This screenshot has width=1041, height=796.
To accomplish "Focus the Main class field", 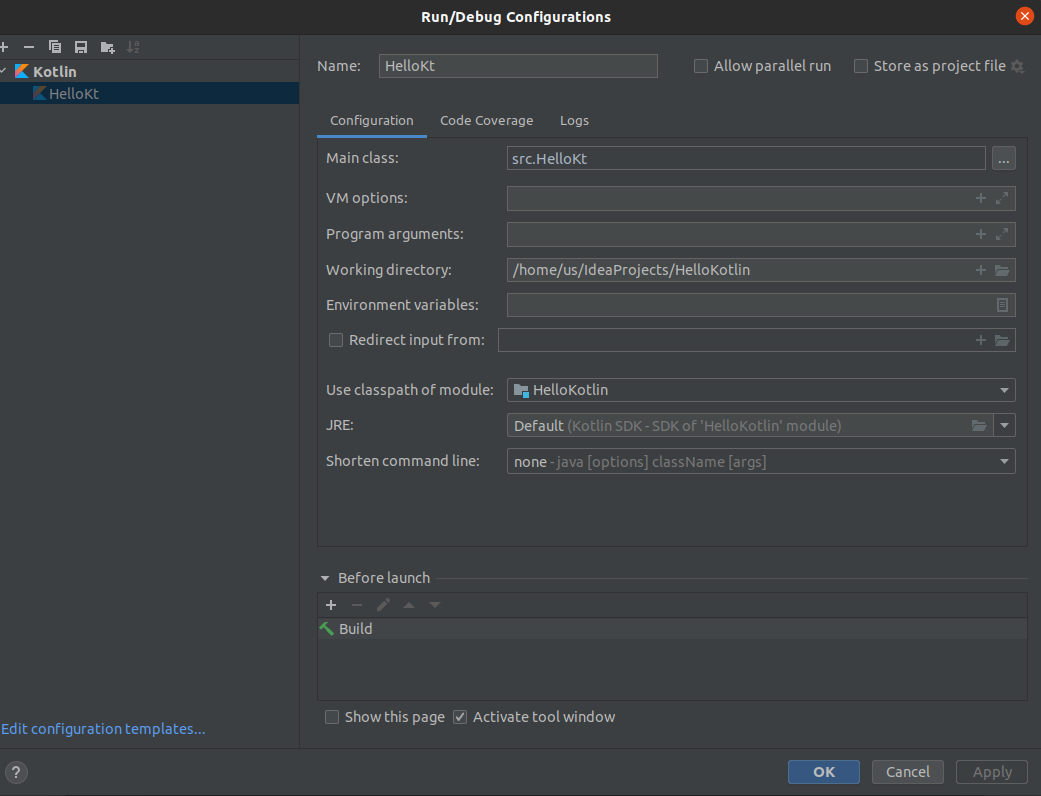I will click(x=746, y=159).
